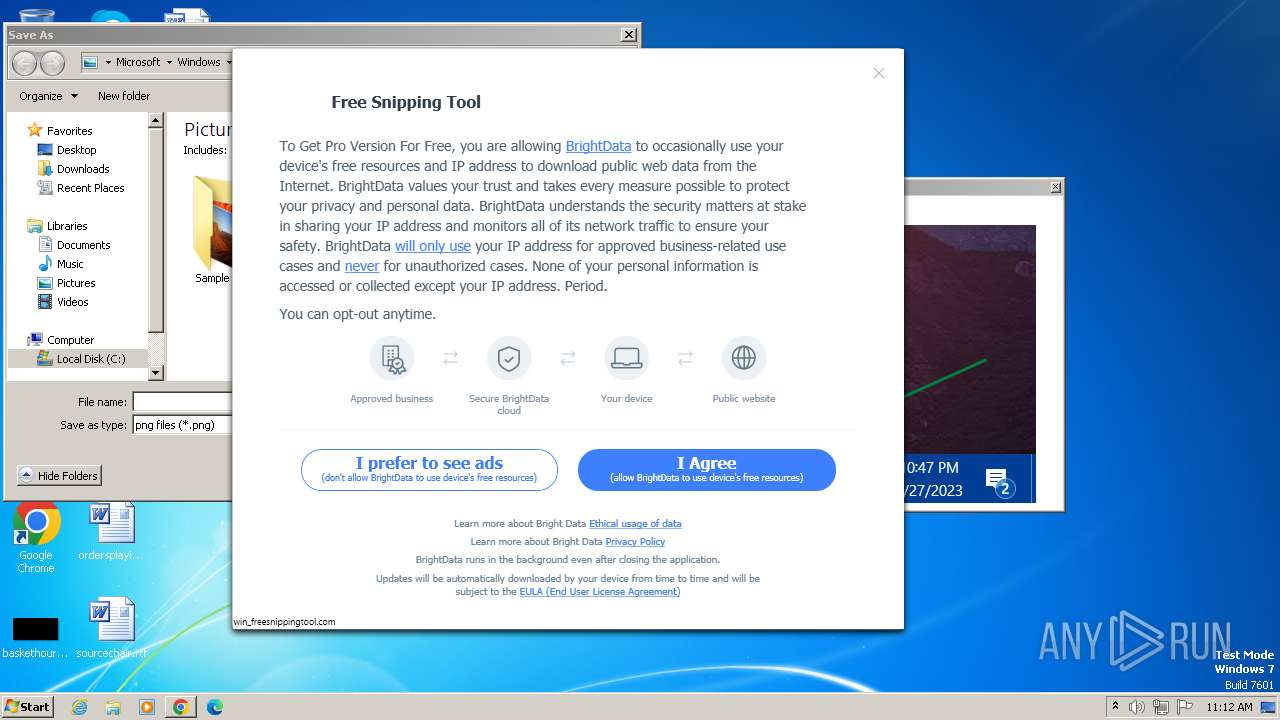Click the File name input field
This screenshot has height=720, width=1280.
coord(182,402)
